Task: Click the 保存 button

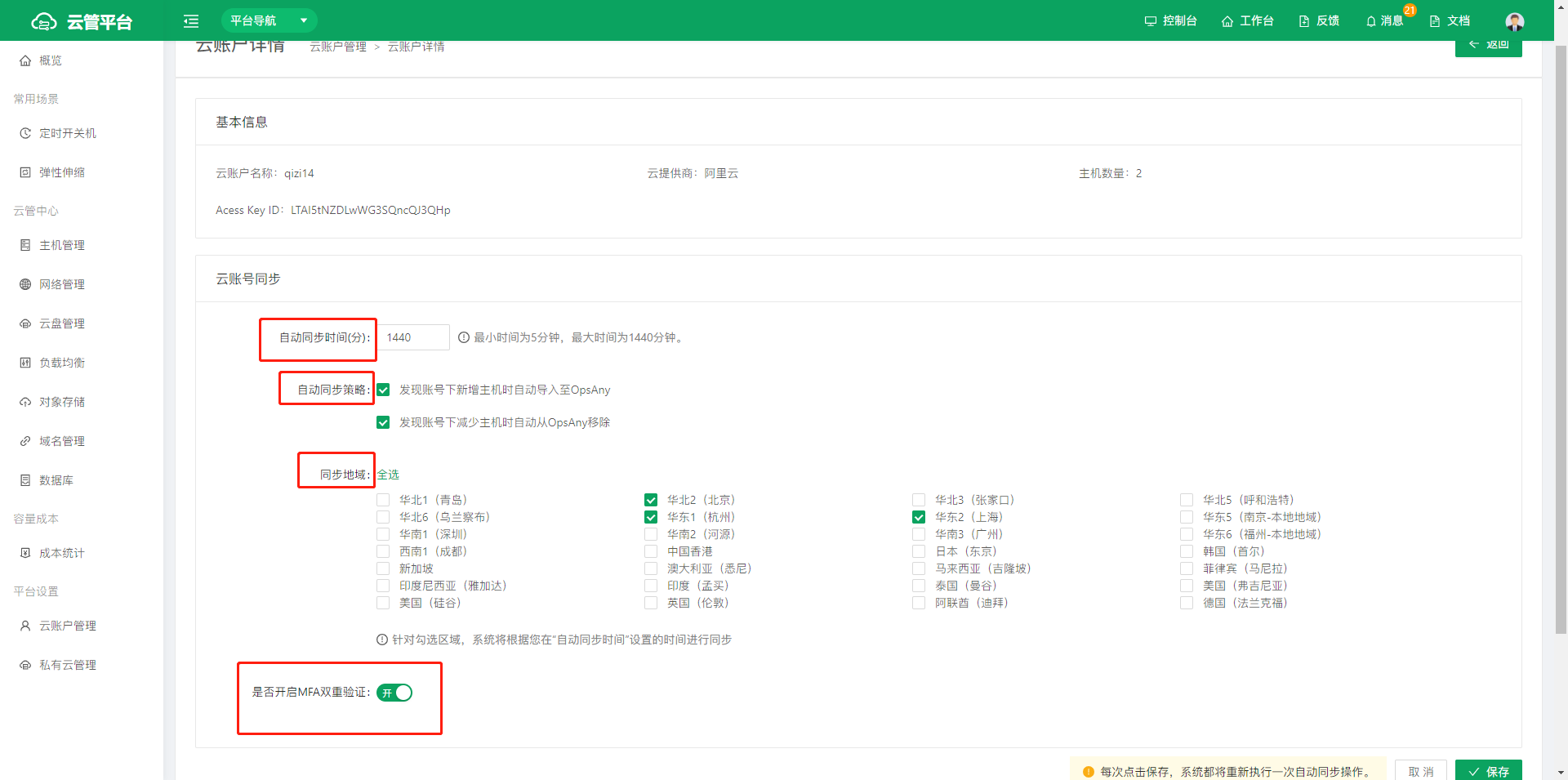Action: coord(1488,771)
